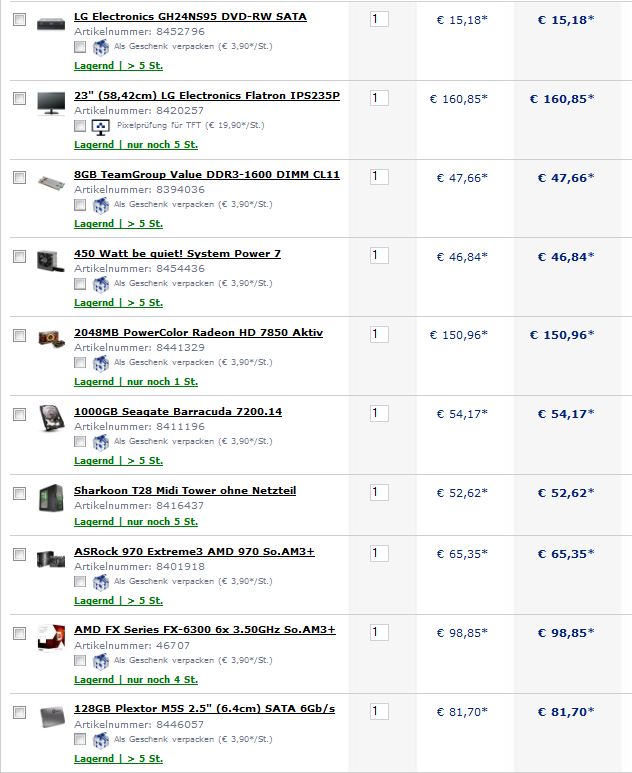Screen dimensions: 632x773
Task: Click gift wrap icon for ASRock 970 Extreme3
Action: click(x=101, y=582)
